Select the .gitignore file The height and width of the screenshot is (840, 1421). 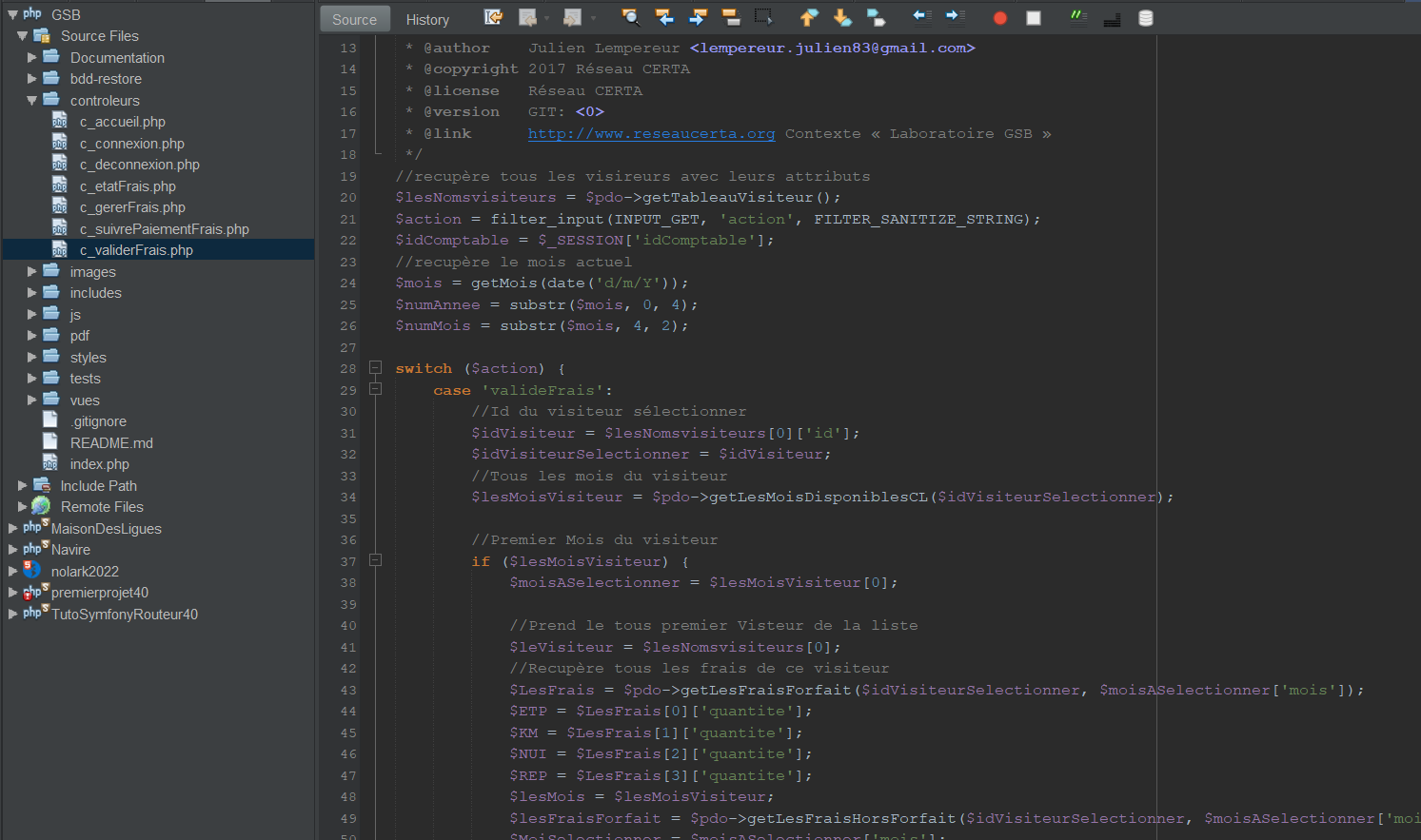(98, 421)
